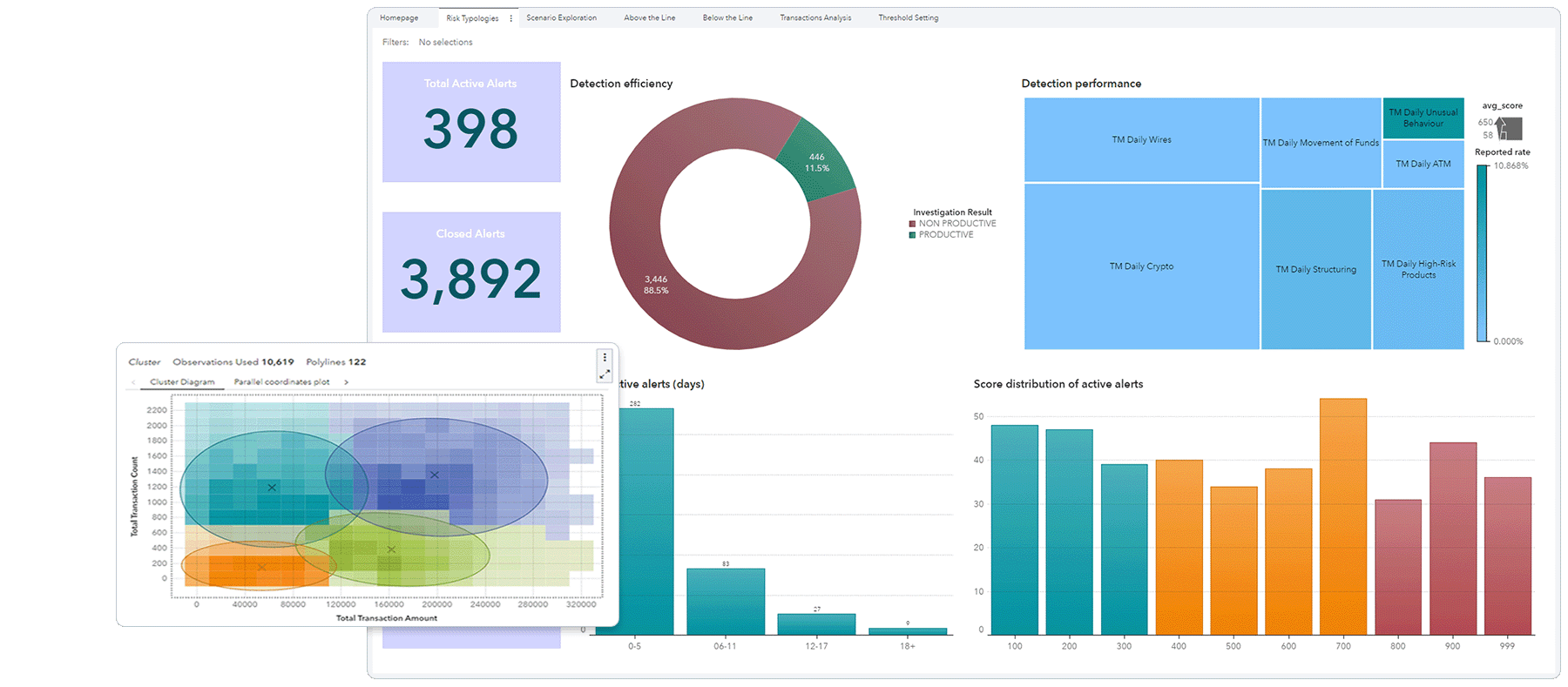Select the TM Daily Crypto treemap tile

pyautogui.click(x=1141, y=266)
